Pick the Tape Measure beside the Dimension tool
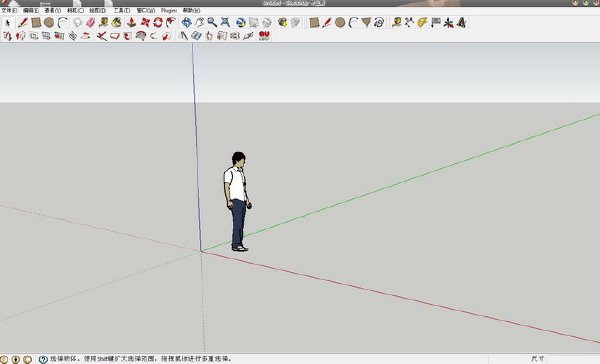The width and height of the screenshot is (600, 364). point(396,23)
